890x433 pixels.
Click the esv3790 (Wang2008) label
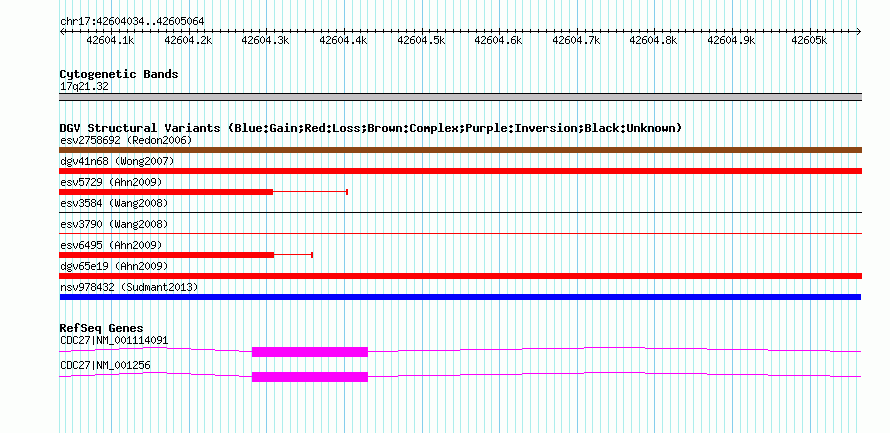(x=114, y=224)
